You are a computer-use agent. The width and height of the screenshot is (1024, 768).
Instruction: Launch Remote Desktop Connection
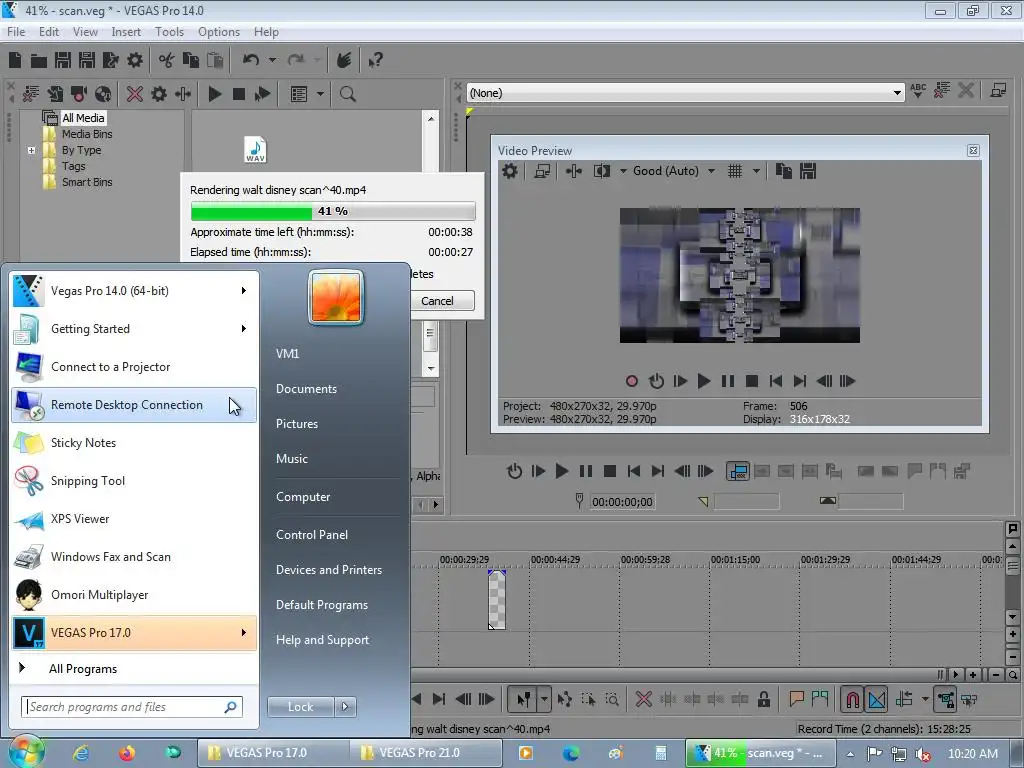(134, 405)
